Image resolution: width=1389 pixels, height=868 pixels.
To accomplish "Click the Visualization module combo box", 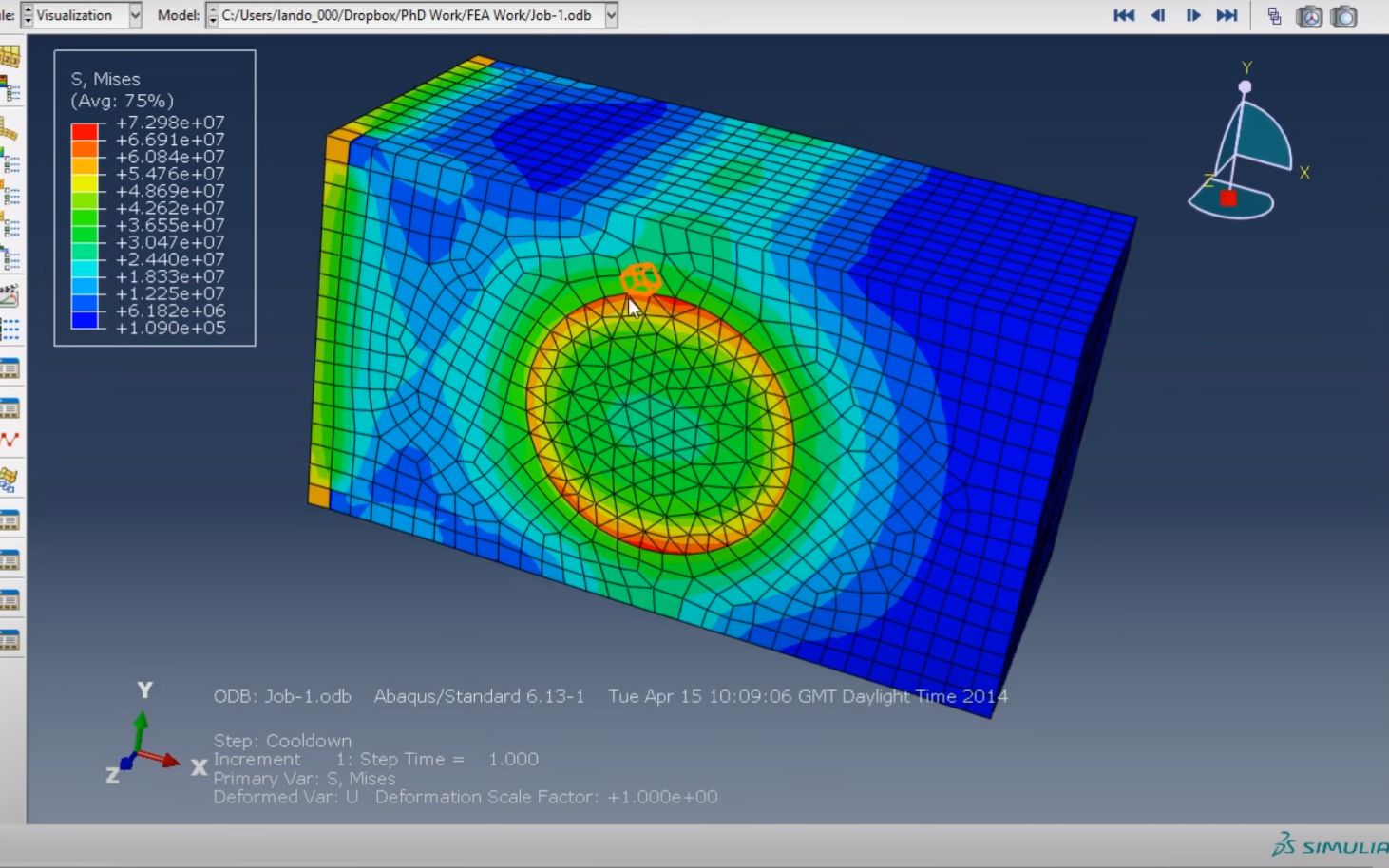I will tap(82, 15).
